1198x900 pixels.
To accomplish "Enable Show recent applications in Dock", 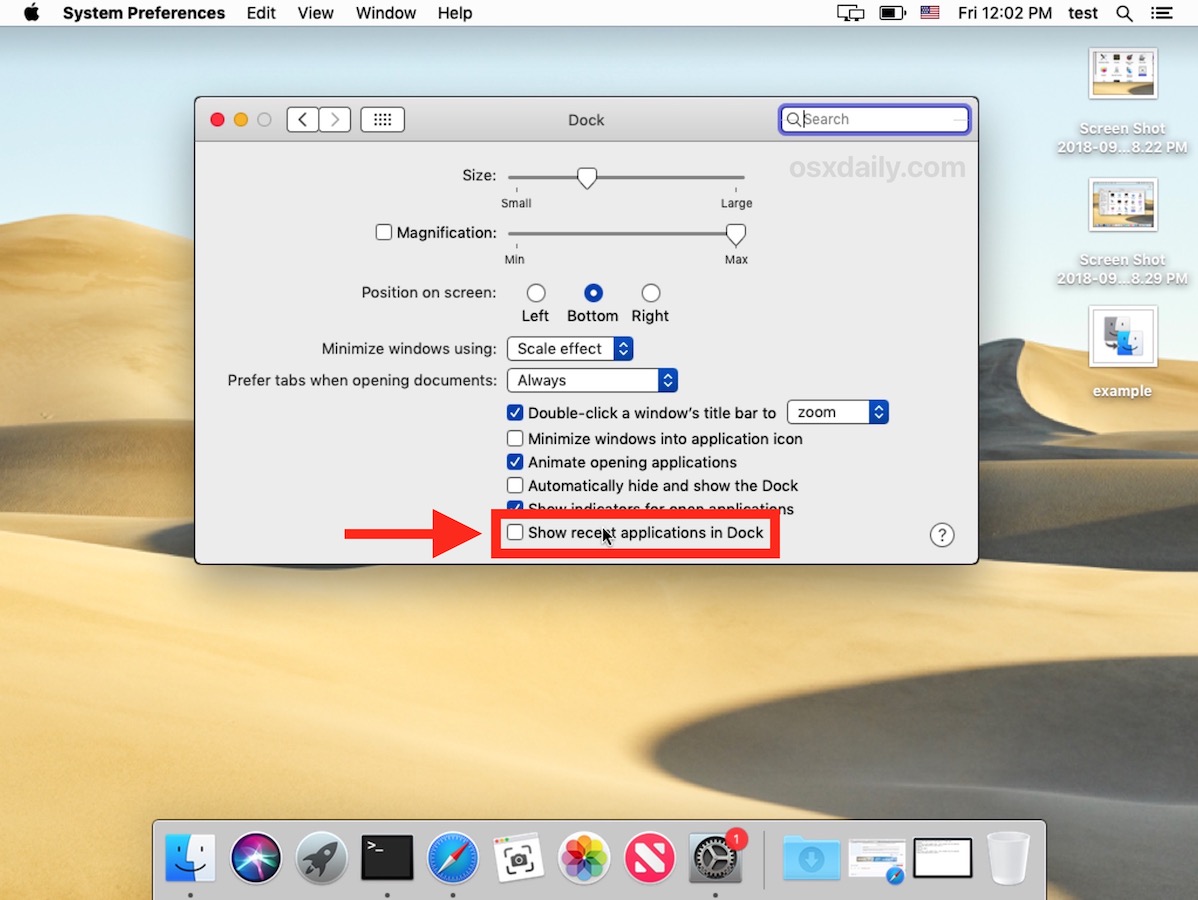I will [515, 533].
